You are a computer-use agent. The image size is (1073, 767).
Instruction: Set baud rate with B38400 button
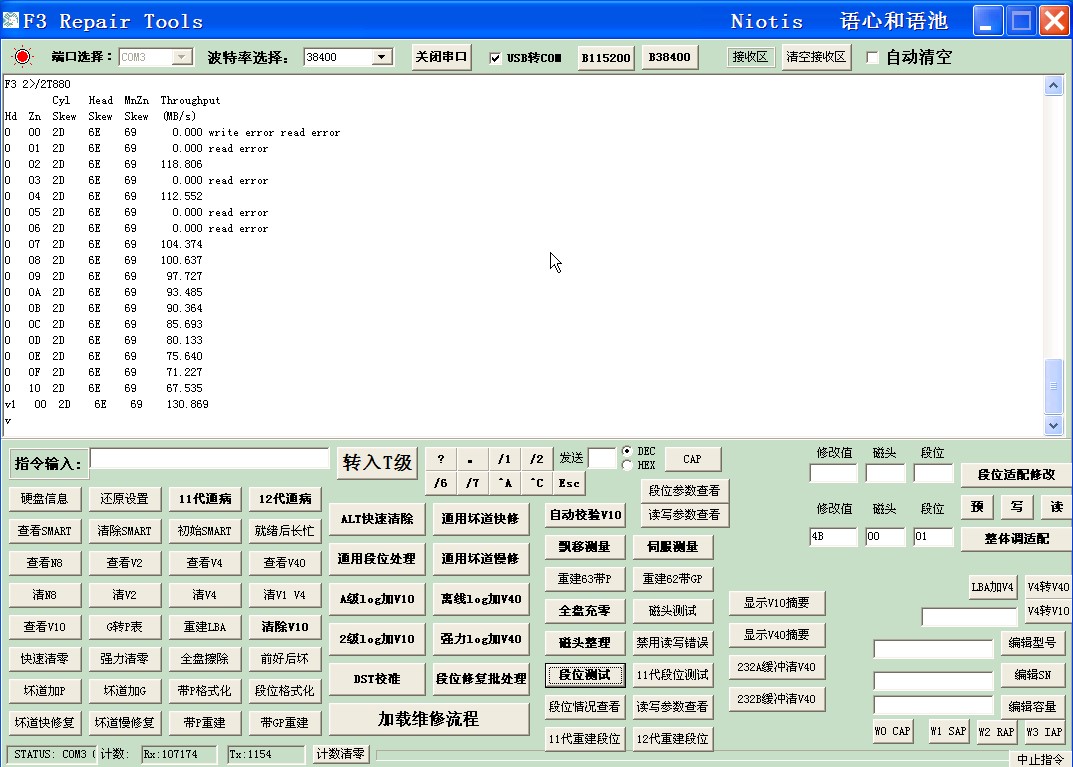pos(669,57)
